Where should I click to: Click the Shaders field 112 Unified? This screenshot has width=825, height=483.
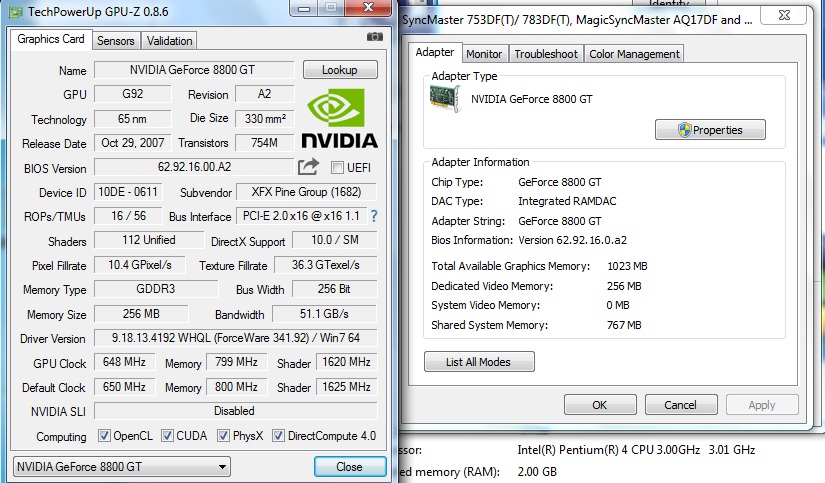coord(149,240)
